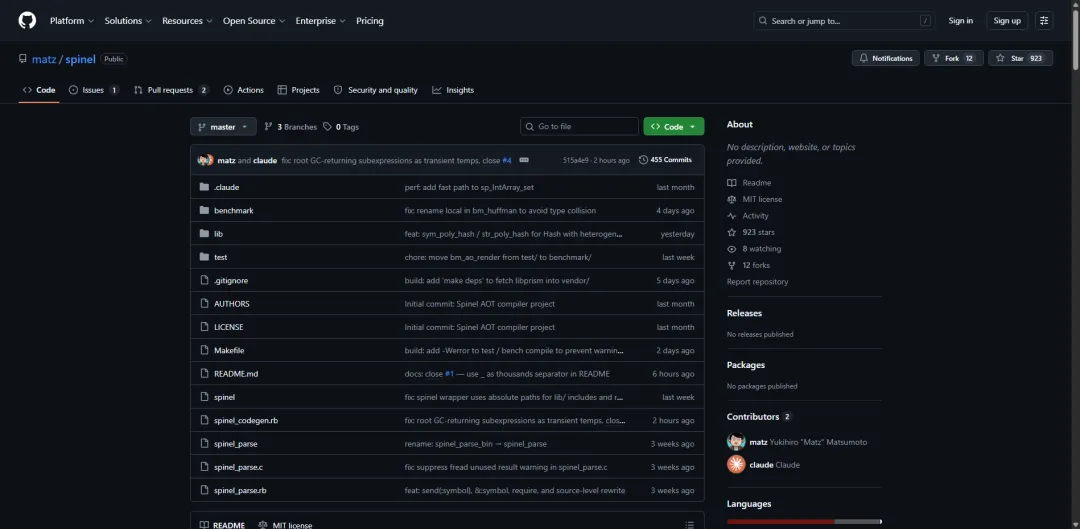Image resolution: width=1080 pixels, height=529 pixels.
Task: Expand the Platform menu
Action: pos(72,21)
